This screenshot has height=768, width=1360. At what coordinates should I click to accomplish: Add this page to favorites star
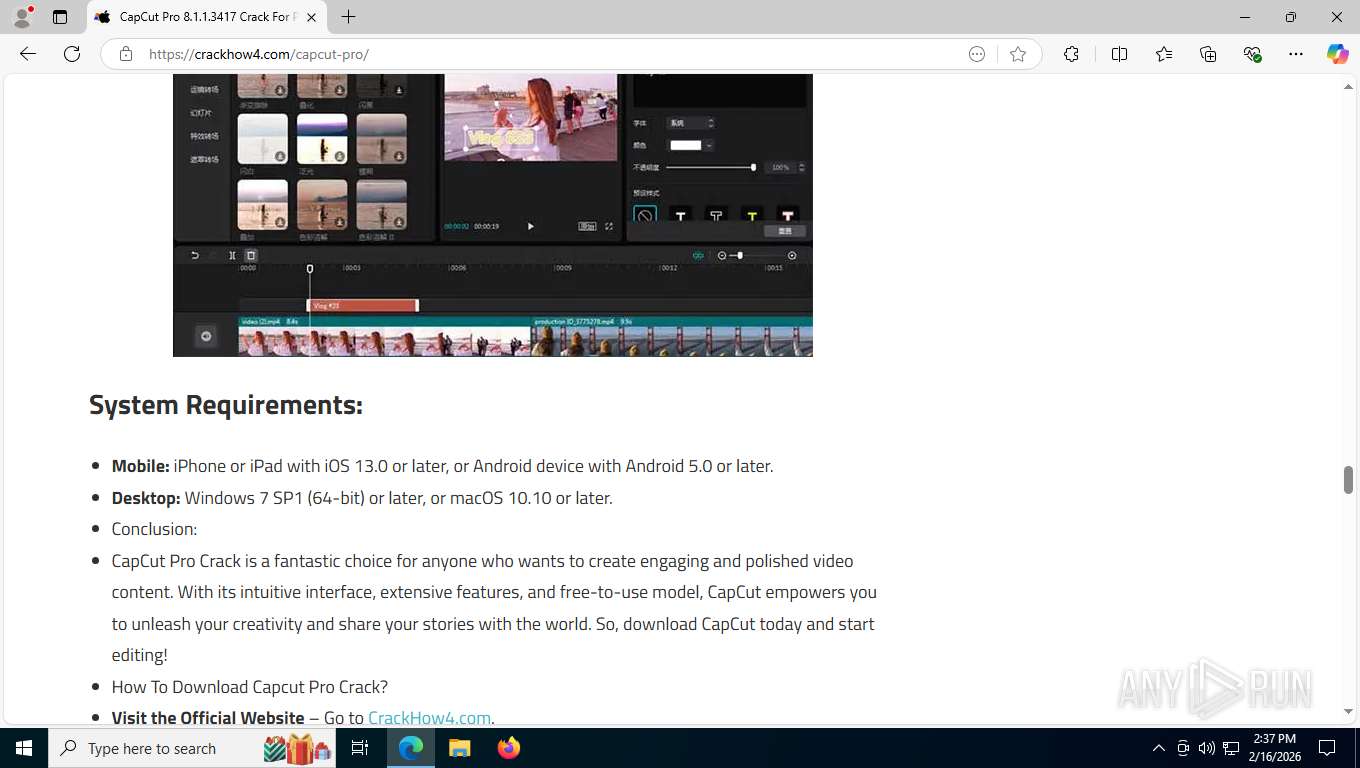pos(1018,54)
